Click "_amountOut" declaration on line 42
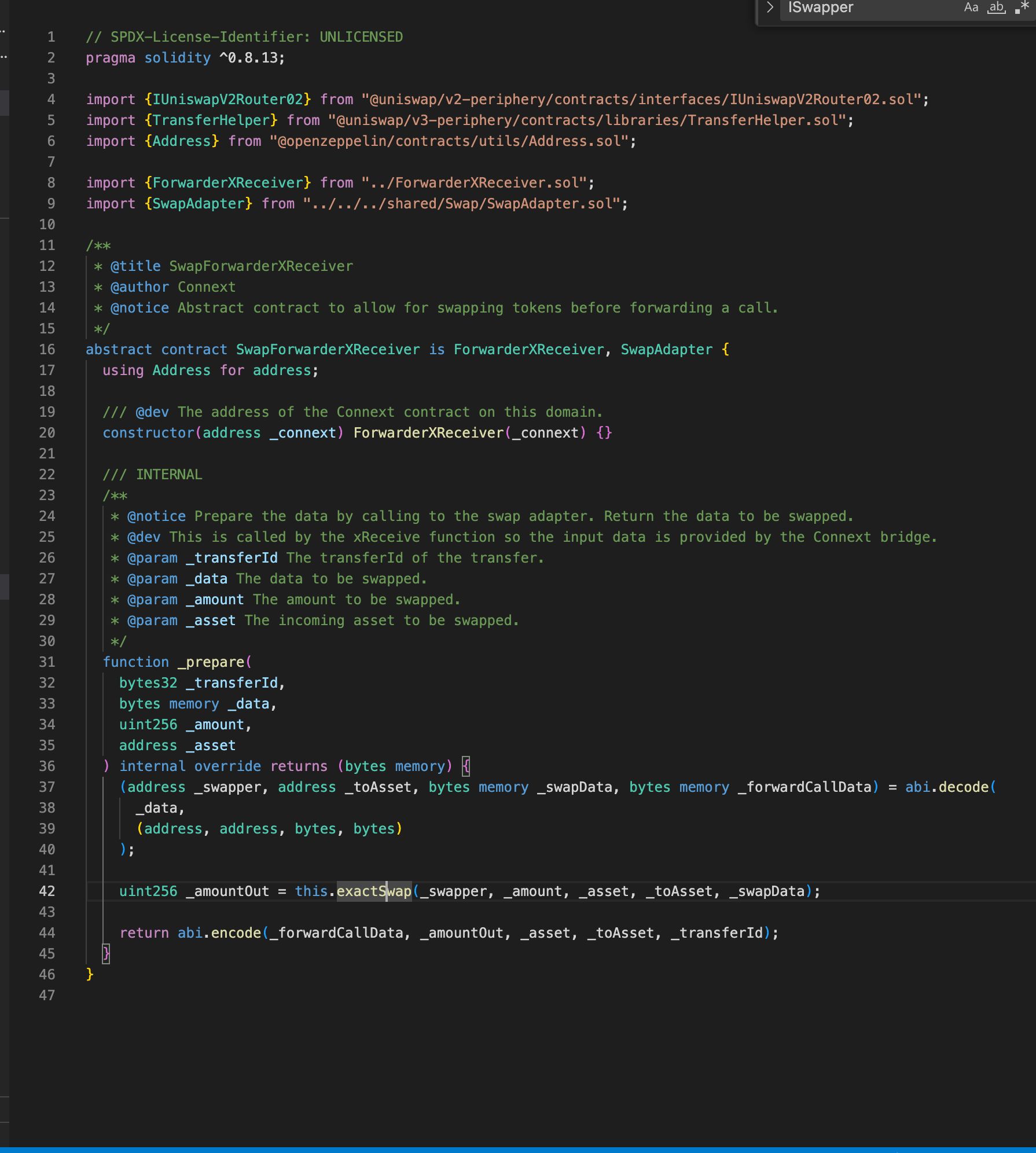 pos(227,891)
